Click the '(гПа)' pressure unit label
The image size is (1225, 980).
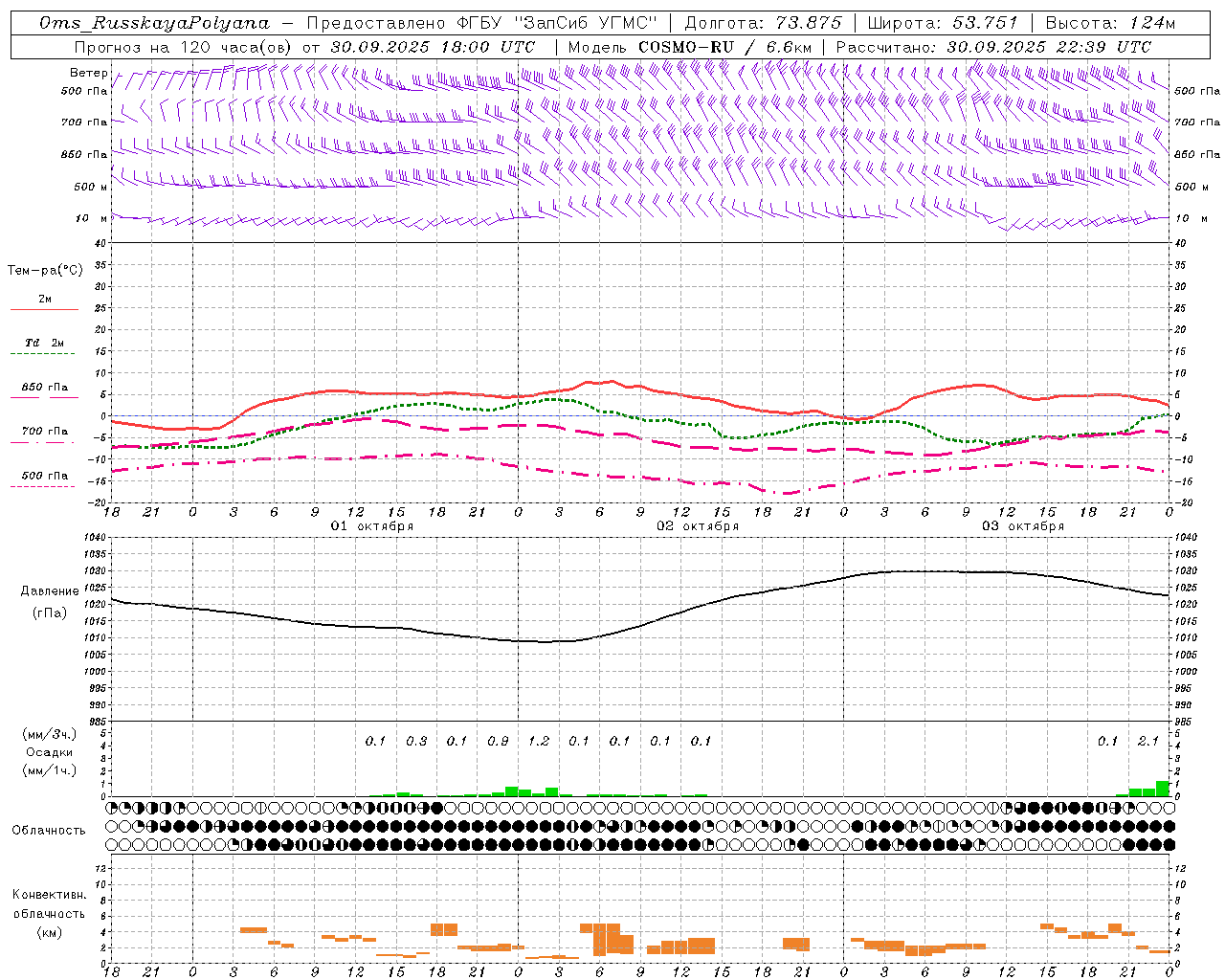(x=50, y=613)
